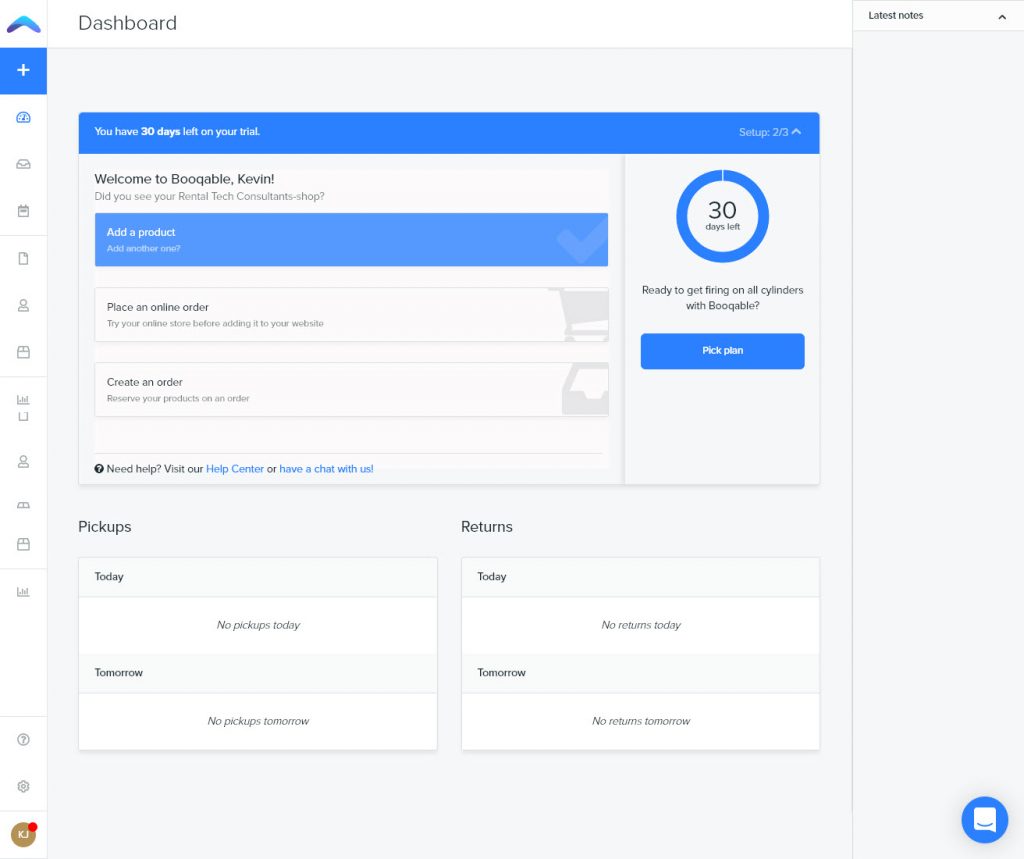Open the Add a product setup step
Screen dimensions: 1024x859
(x=351, y=239)
